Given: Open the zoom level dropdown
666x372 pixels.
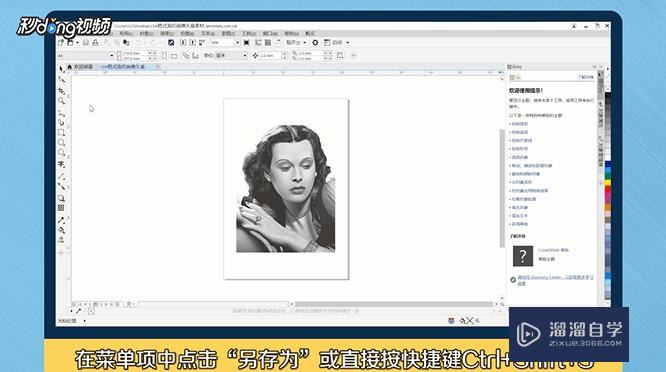Looking at the screenshot, I should (237, 42).
